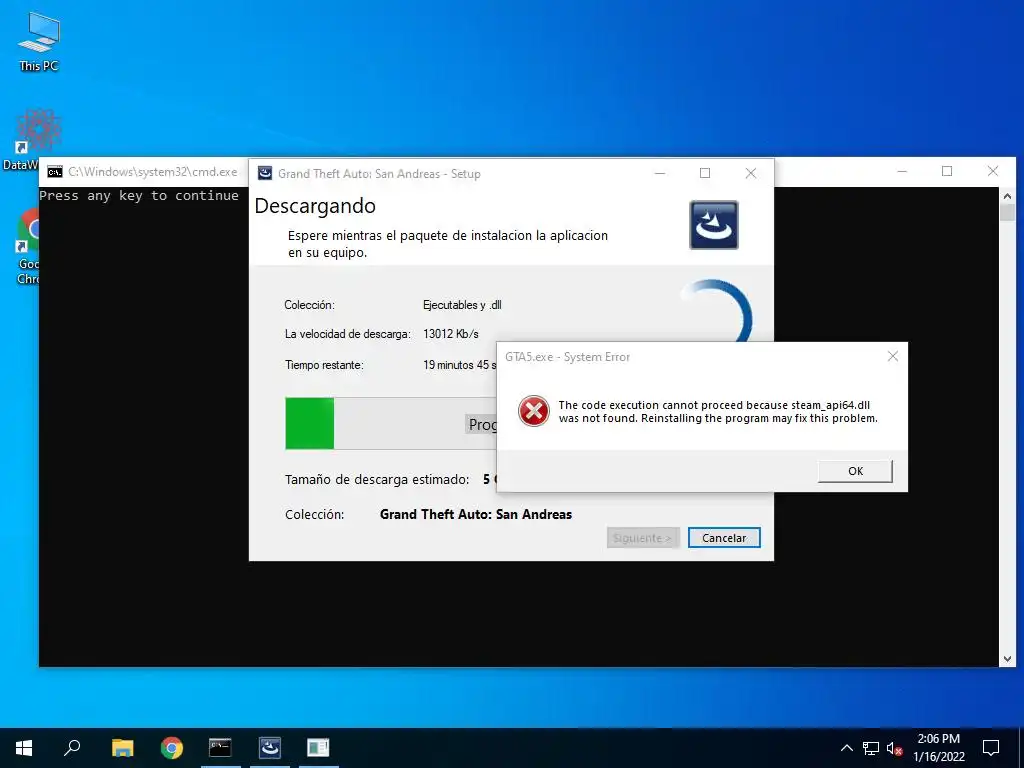Open the Windows Start menu
The width and height of the screenshot is (1024, 768).
click(x=24, y=748)
